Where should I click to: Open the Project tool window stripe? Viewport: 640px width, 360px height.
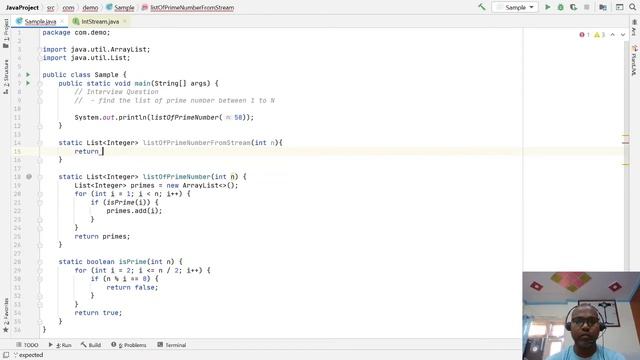6,33
